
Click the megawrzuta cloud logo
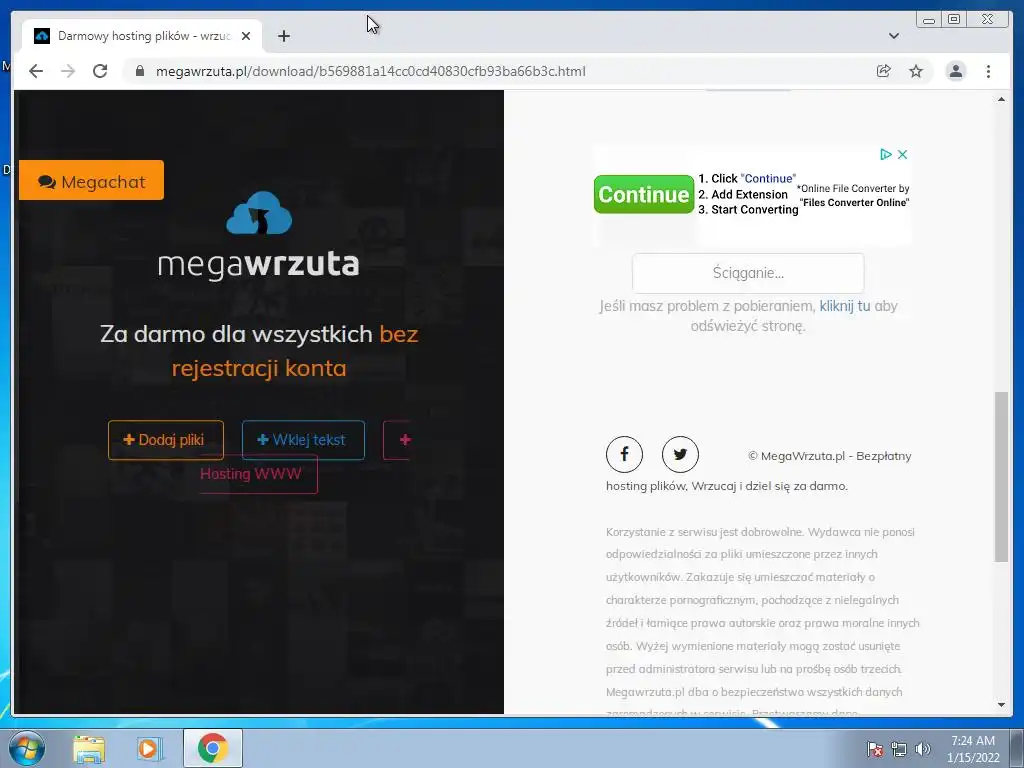(259, 214)
